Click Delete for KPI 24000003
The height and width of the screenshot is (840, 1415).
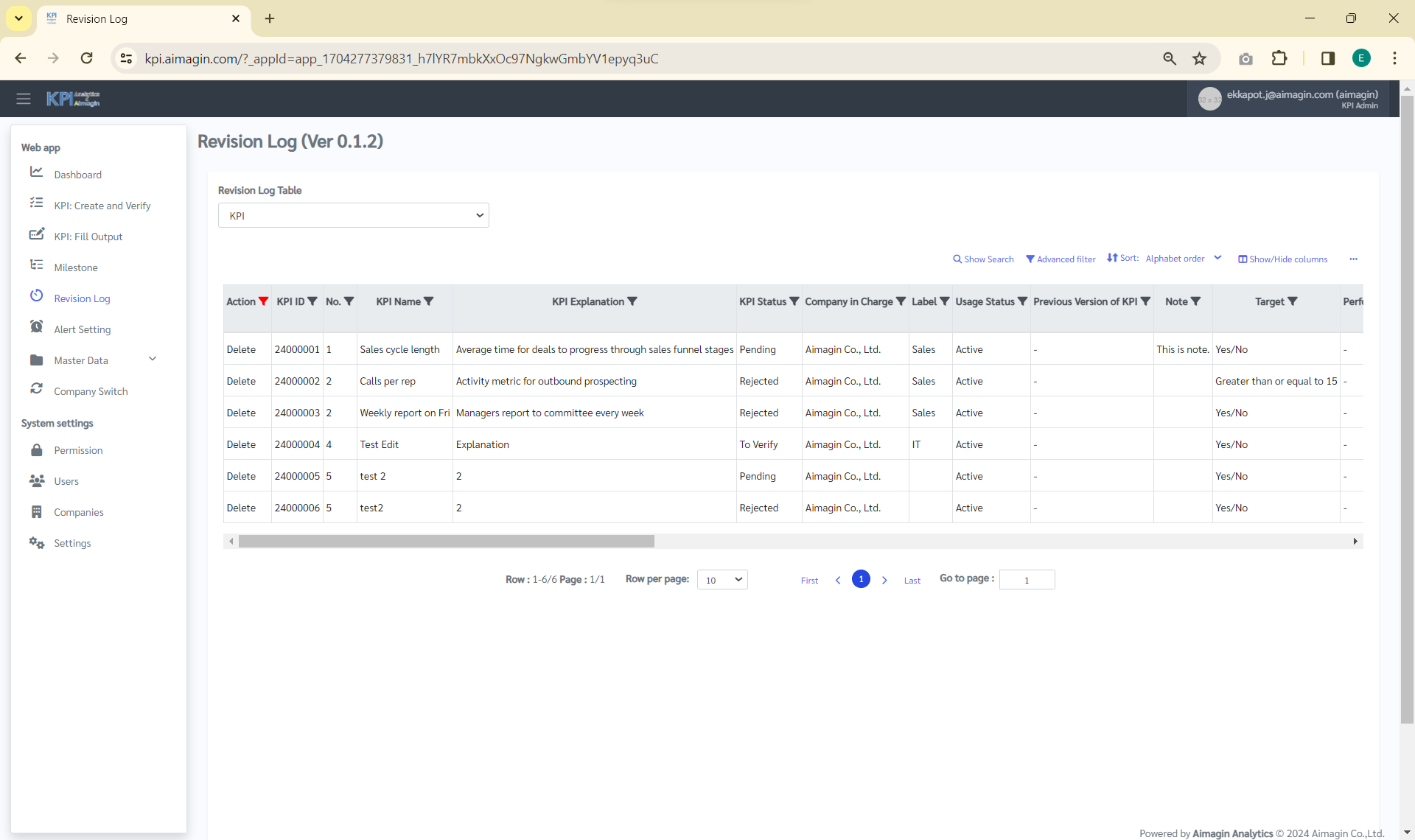[x=241, y=413]
